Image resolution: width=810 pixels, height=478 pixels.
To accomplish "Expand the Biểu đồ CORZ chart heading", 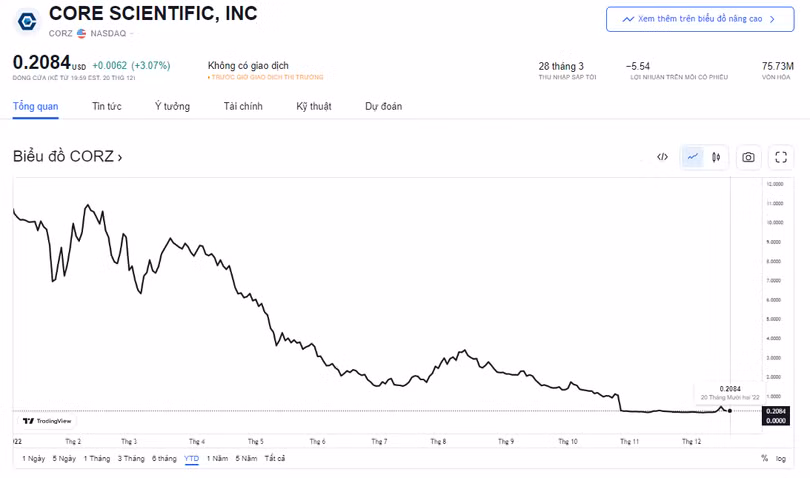I will pos(67,157).
